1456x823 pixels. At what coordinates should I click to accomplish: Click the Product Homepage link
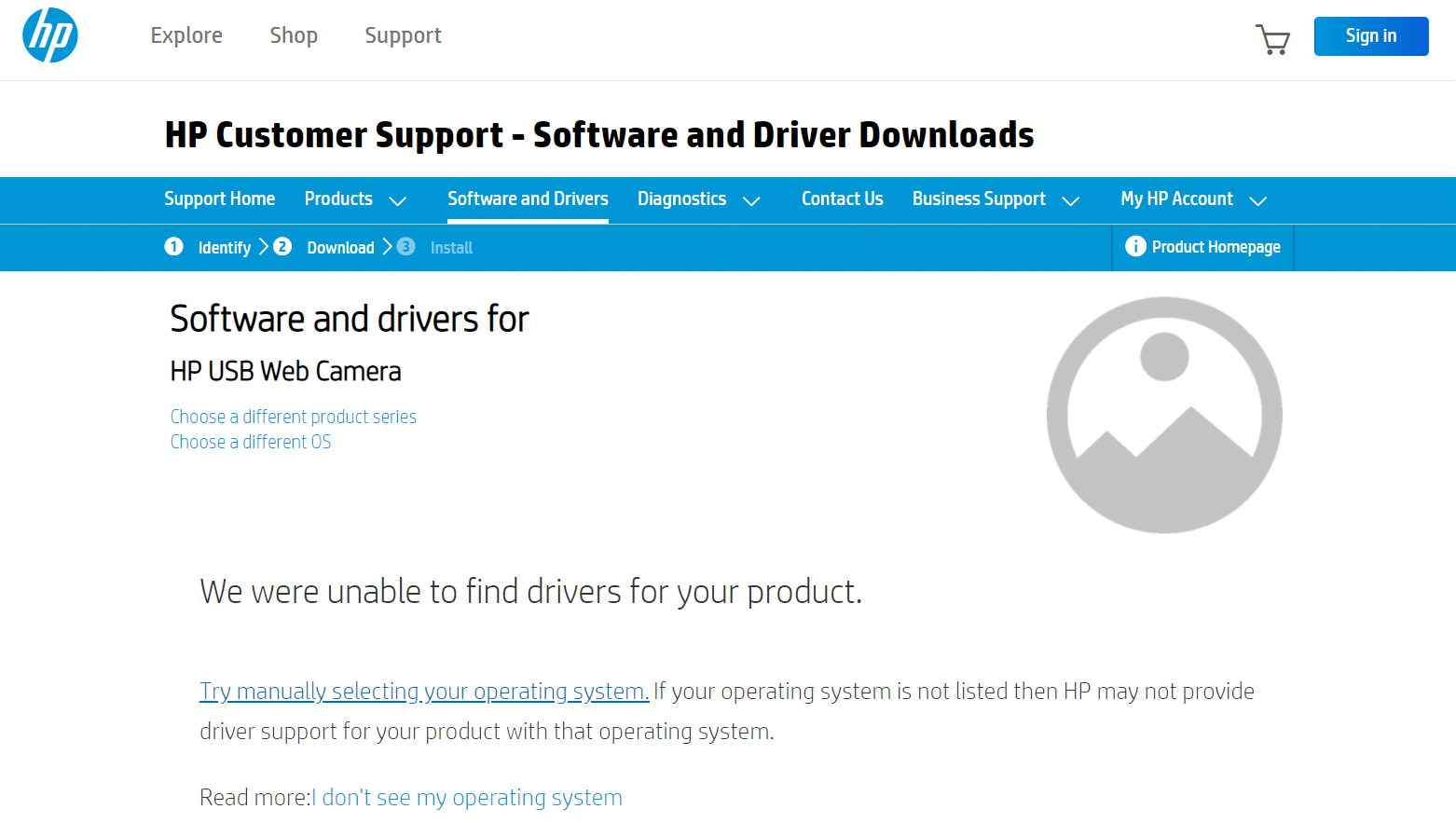tap(1216, 247)
